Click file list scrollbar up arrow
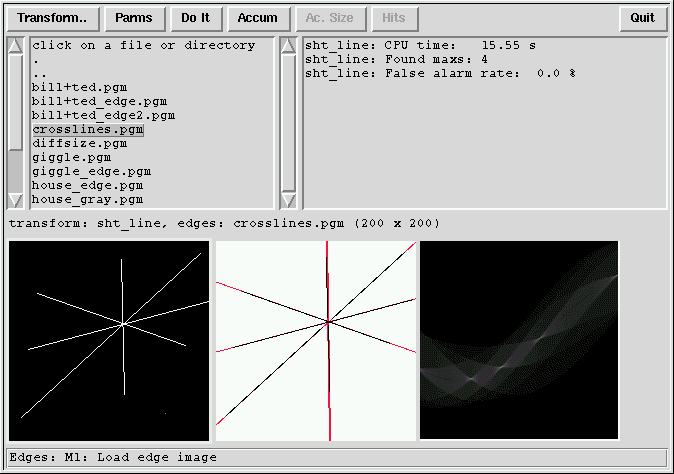 point(15,46)
